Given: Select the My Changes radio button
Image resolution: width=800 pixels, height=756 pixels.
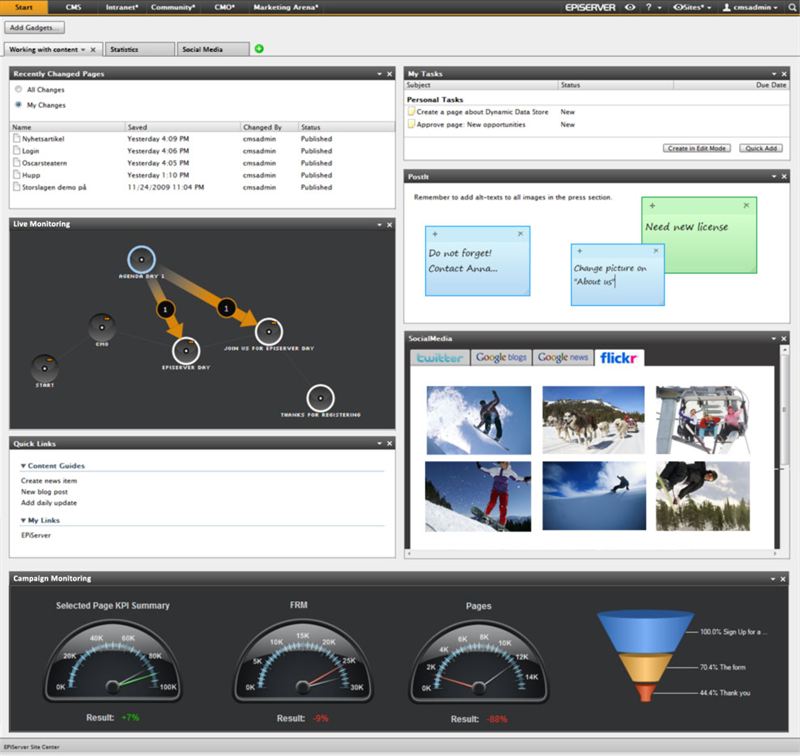Looking at the screenshot, I should [18, 104].
